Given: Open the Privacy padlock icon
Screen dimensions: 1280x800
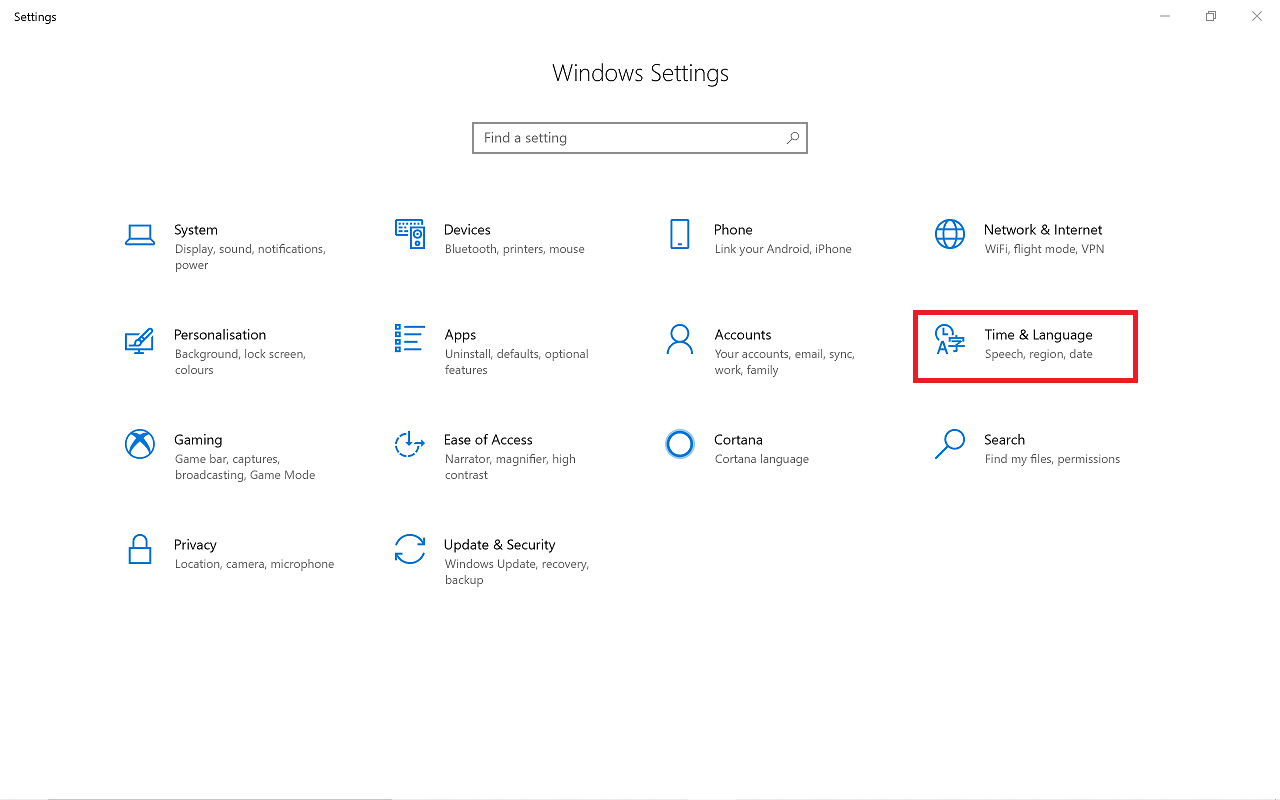Looking at the screenshot, I should tap(139, 549).
